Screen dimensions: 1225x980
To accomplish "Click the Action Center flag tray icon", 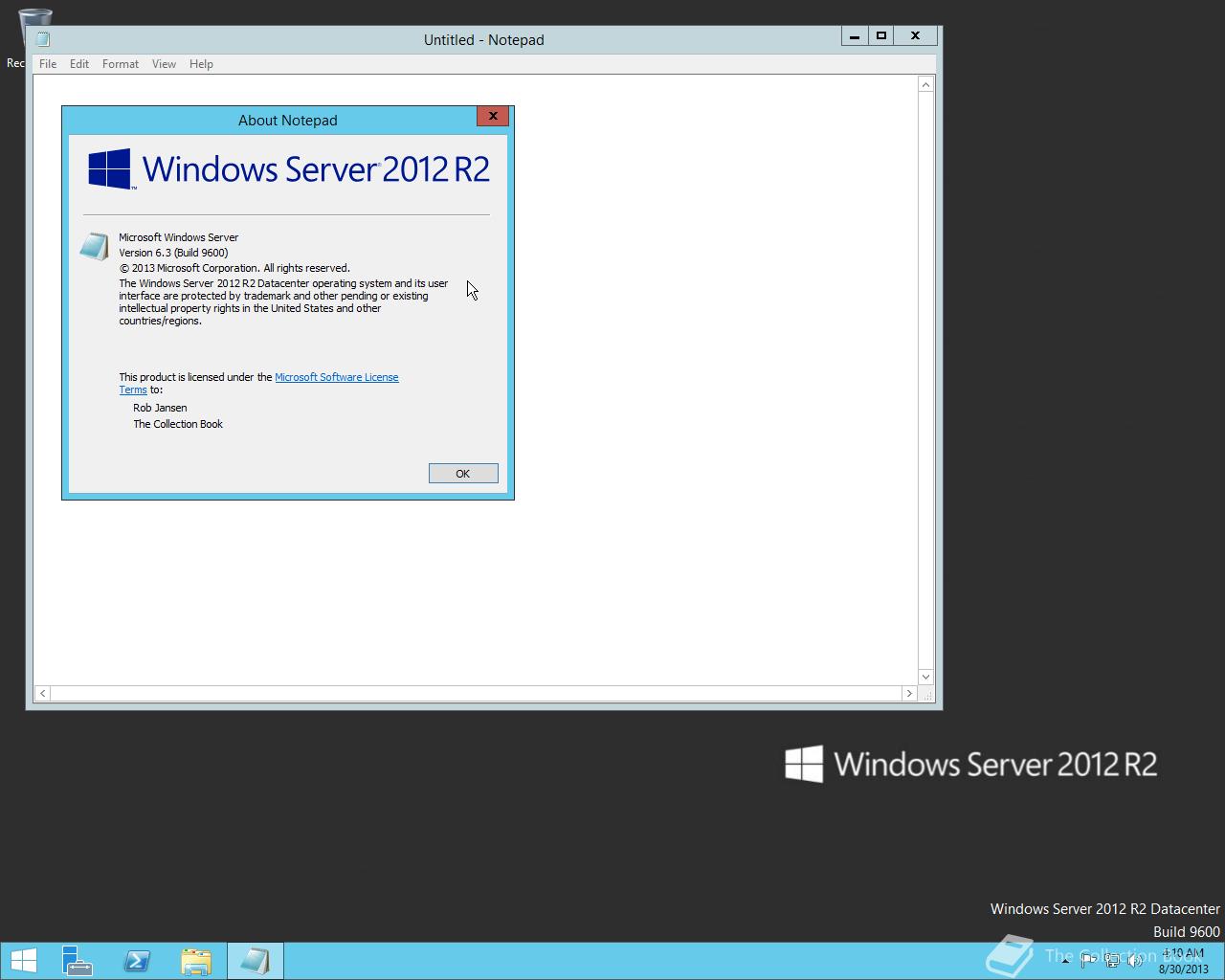I will 1088,961.
